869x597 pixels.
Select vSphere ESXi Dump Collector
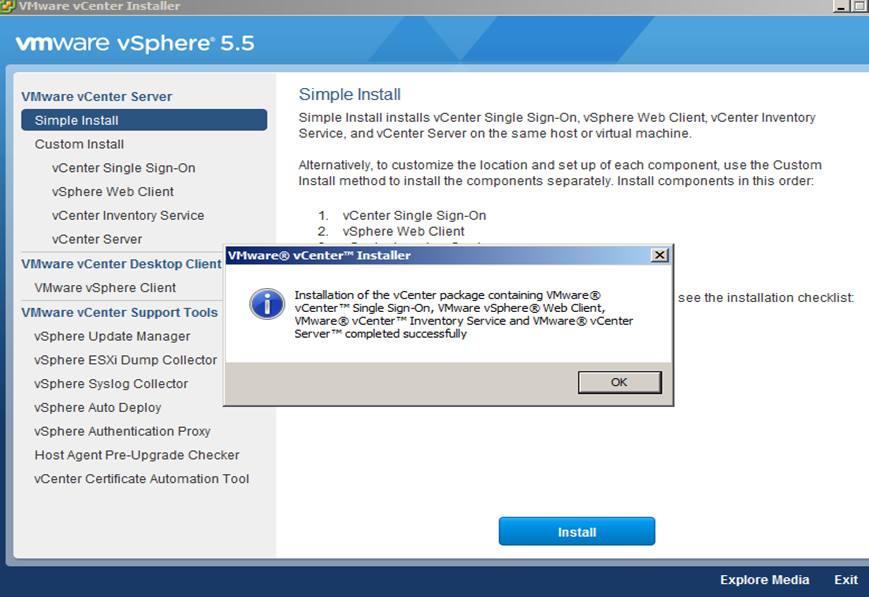pos(125,360)
